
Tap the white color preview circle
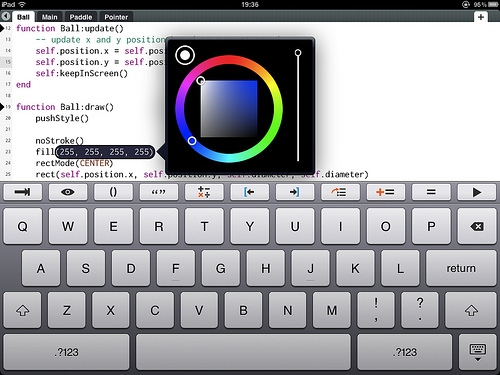click(x=185, y=55)
